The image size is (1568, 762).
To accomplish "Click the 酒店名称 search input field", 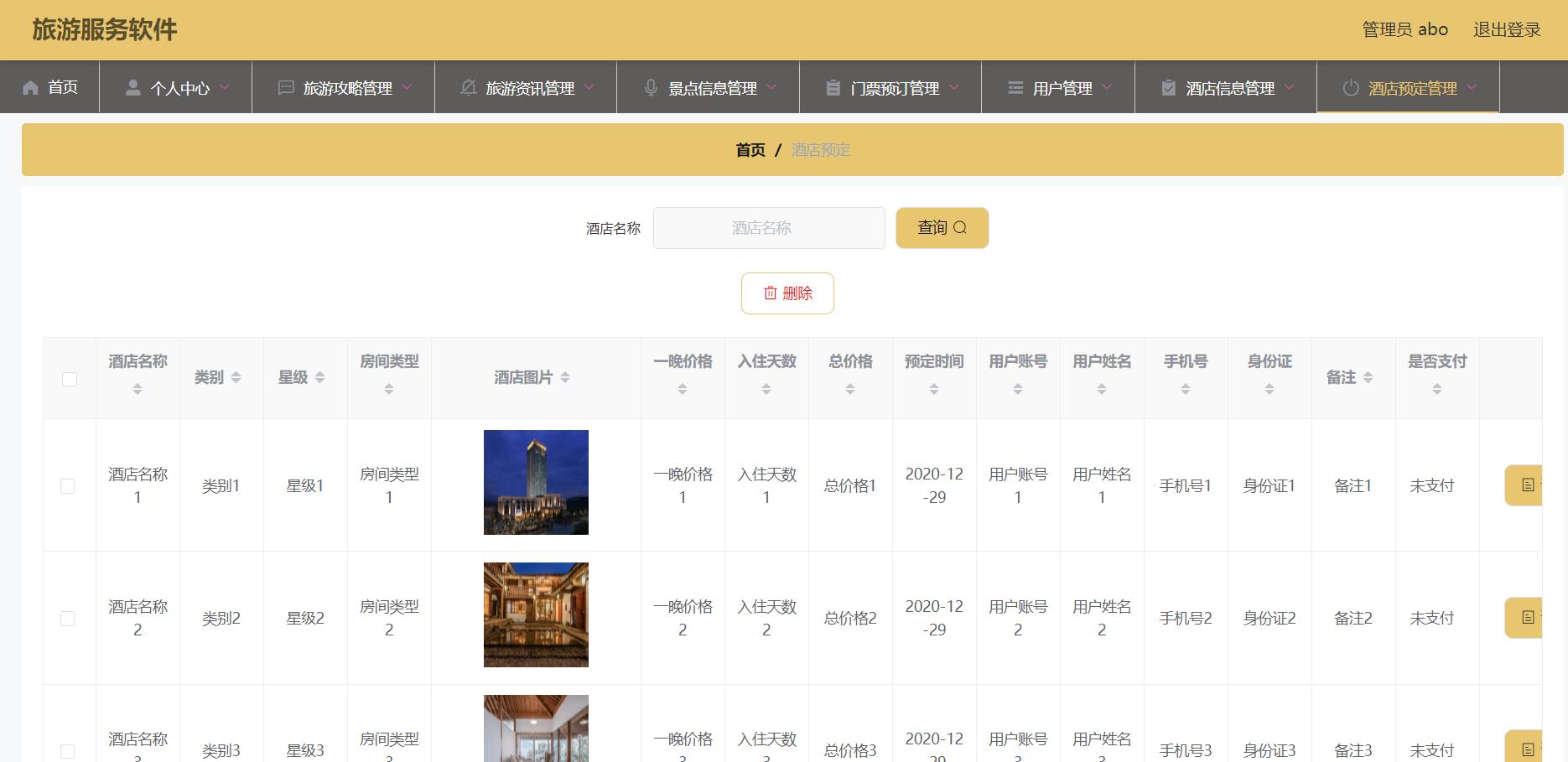I will coord(768,227).
